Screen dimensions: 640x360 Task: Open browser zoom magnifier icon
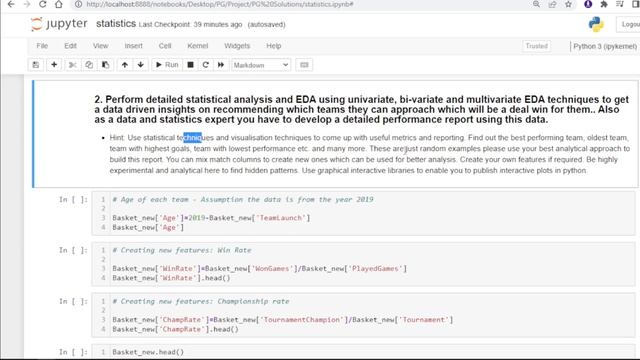(x=536, y=4)
